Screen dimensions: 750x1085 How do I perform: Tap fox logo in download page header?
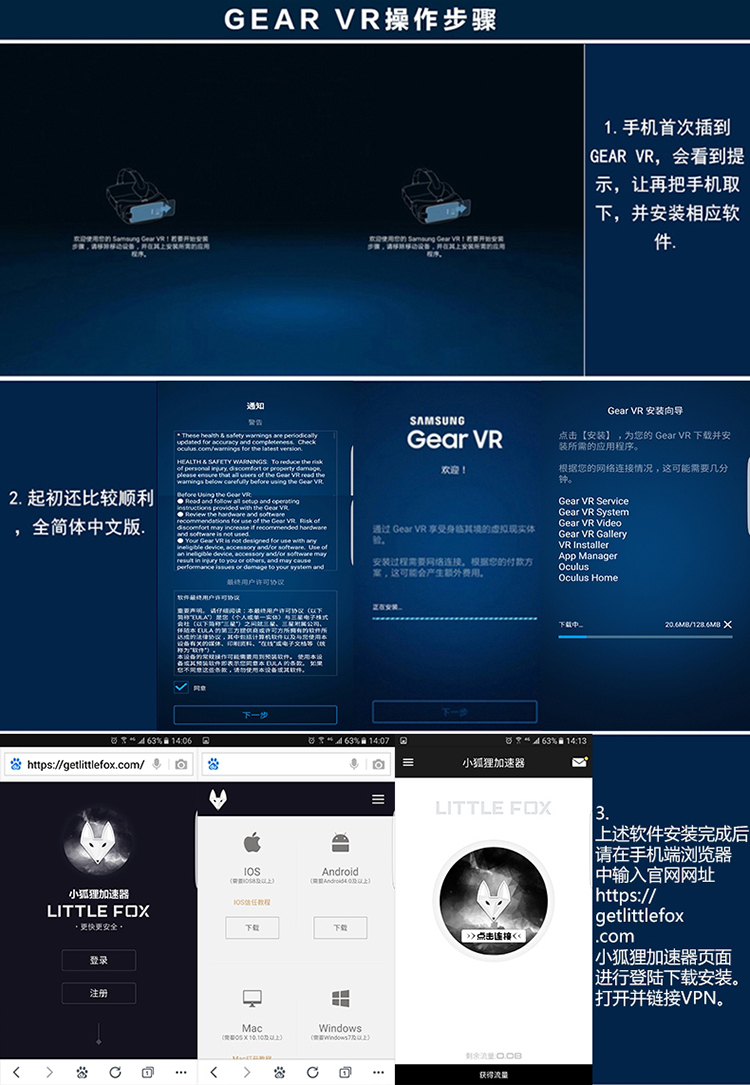(x=218, y=800)
